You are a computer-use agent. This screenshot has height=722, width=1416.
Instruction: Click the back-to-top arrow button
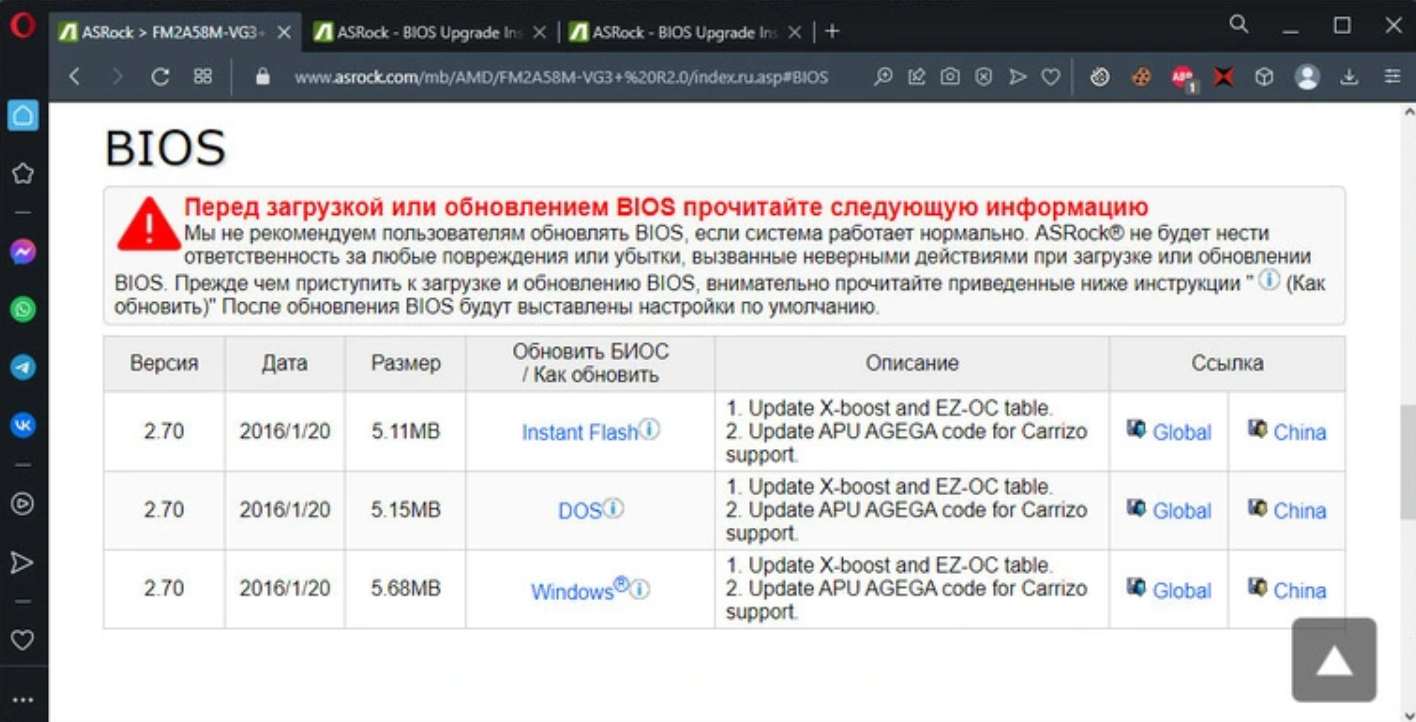pos(1334,659)
